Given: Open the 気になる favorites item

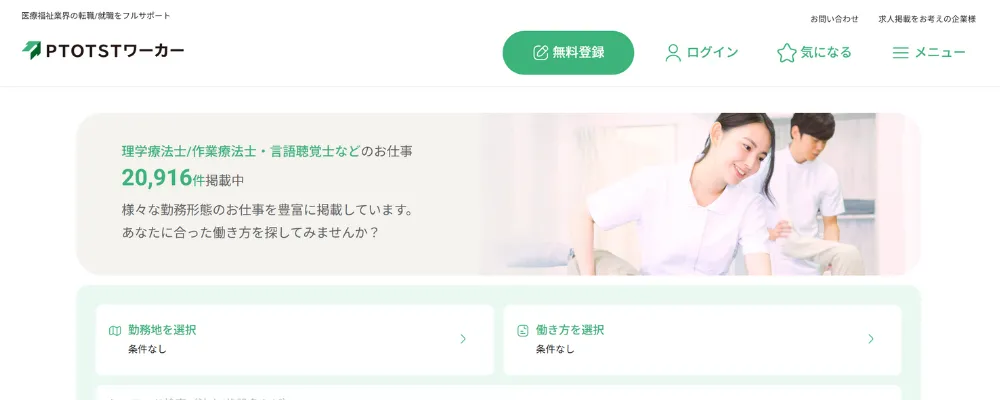Looking at the screenshot, I should point(826,53).
